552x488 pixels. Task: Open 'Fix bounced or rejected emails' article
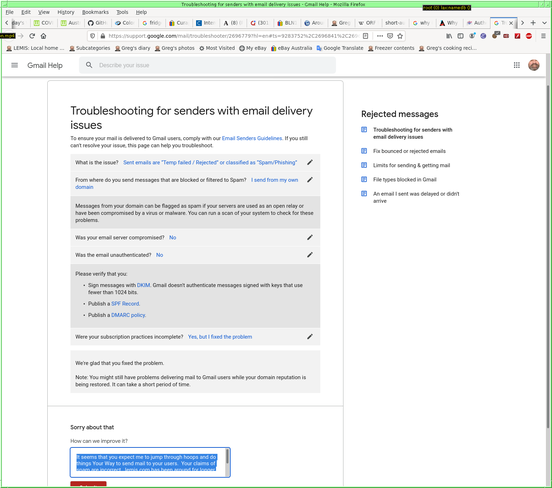tap(409, 151)
